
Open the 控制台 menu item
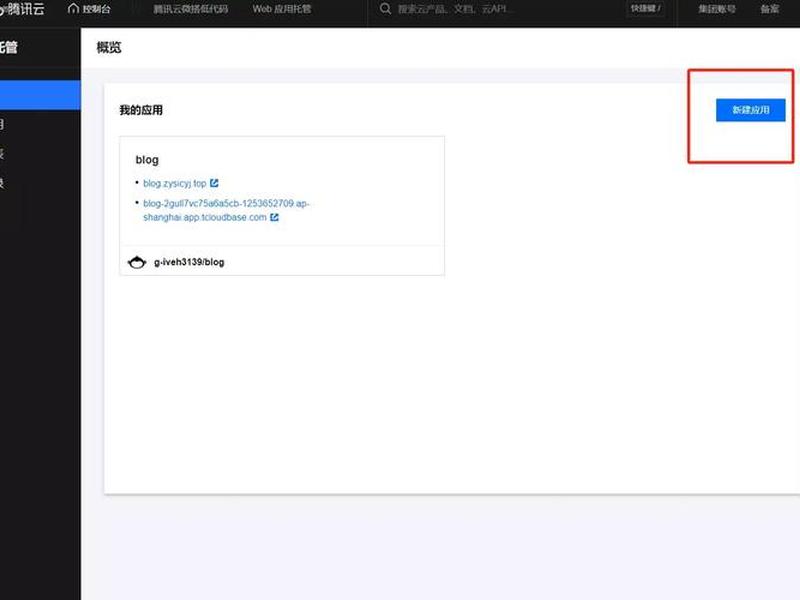96,9
